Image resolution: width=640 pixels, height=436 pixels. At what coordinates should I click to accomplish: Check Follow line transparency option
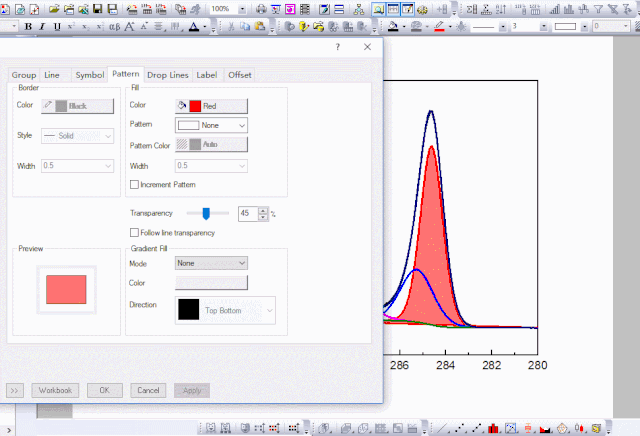coord(135,233)
